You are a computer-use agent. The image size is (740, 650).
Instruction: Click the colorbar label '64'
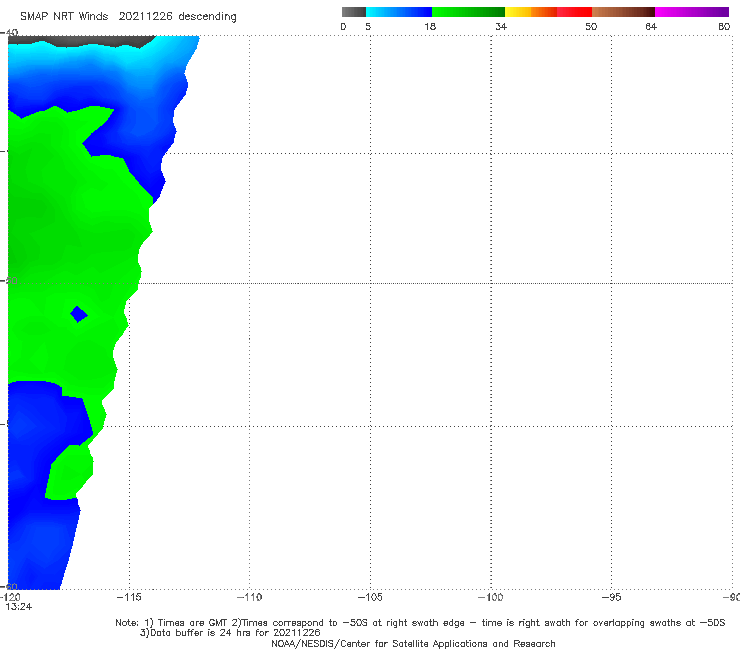651,26
